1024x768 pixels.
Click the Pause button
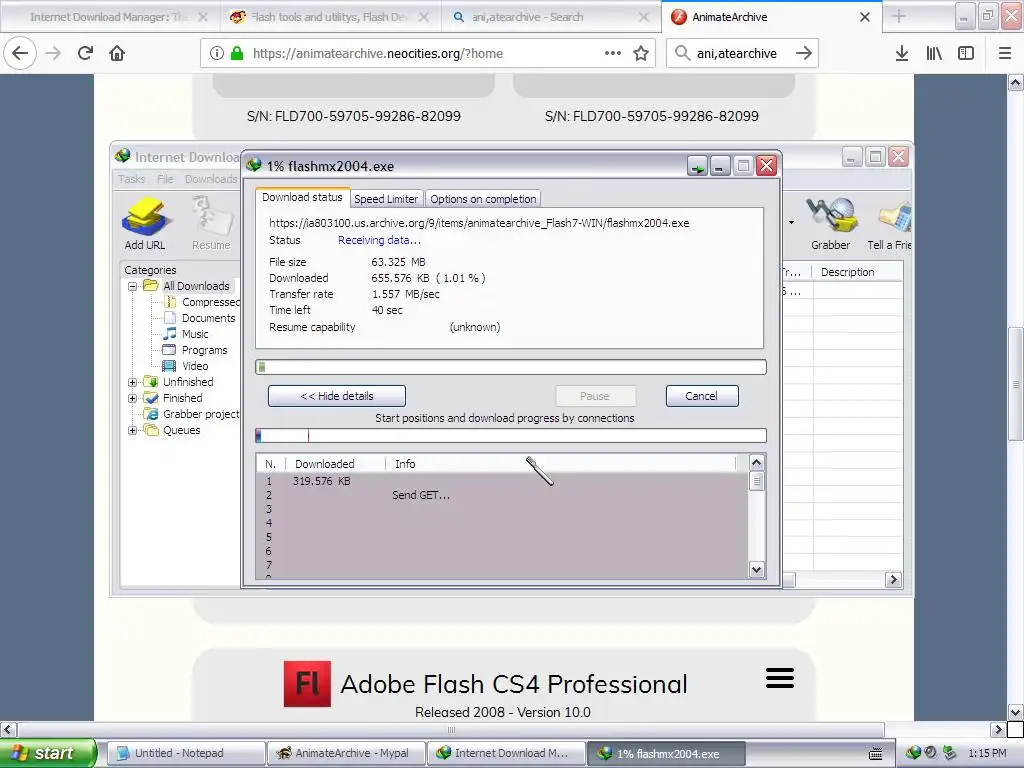pyautogui.click(x=595, y=396)
